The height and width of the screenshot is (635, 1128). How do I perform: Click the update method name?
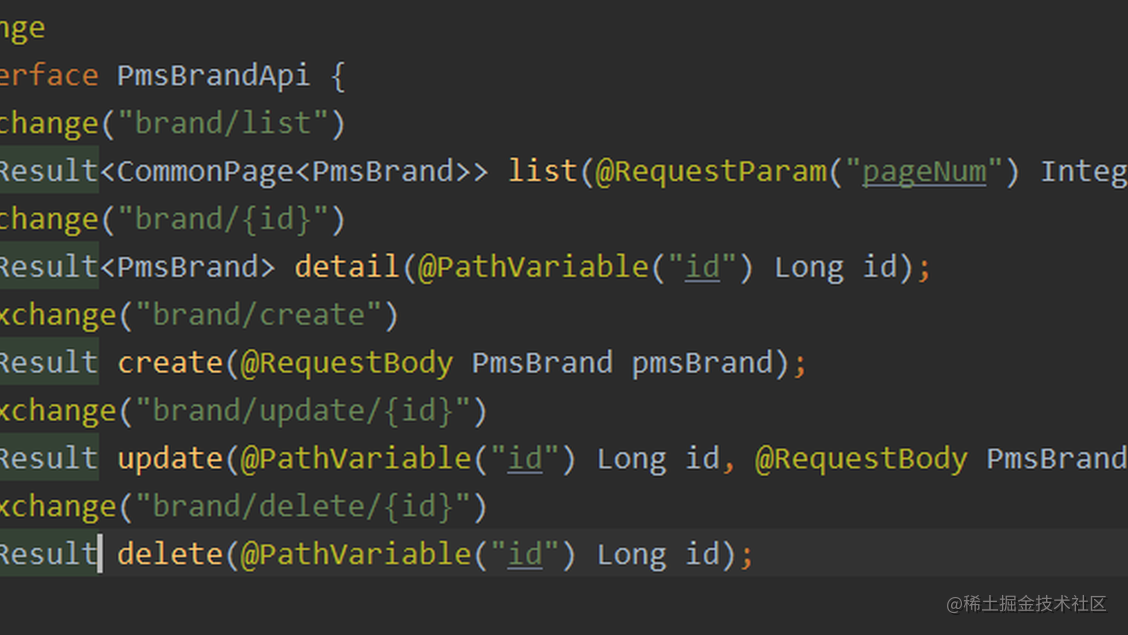(x=170, y=458)
